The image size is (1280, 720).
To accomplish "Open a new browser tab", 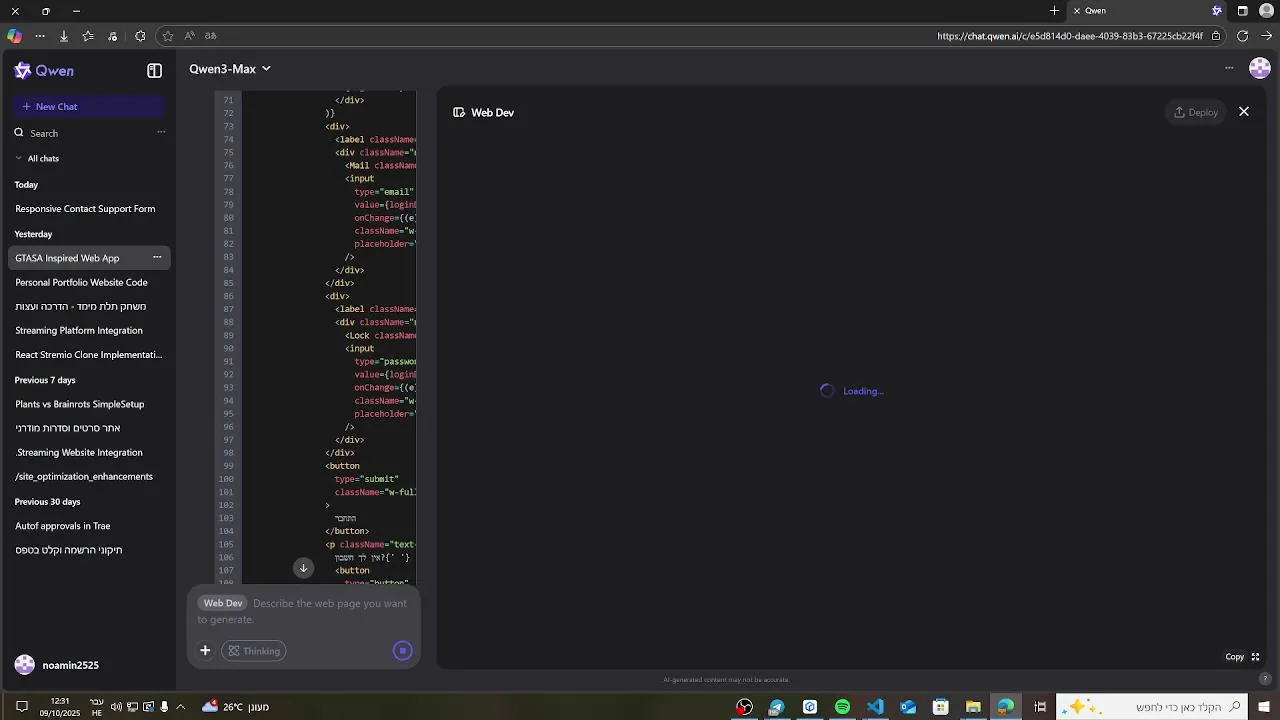I will 1054,11.
